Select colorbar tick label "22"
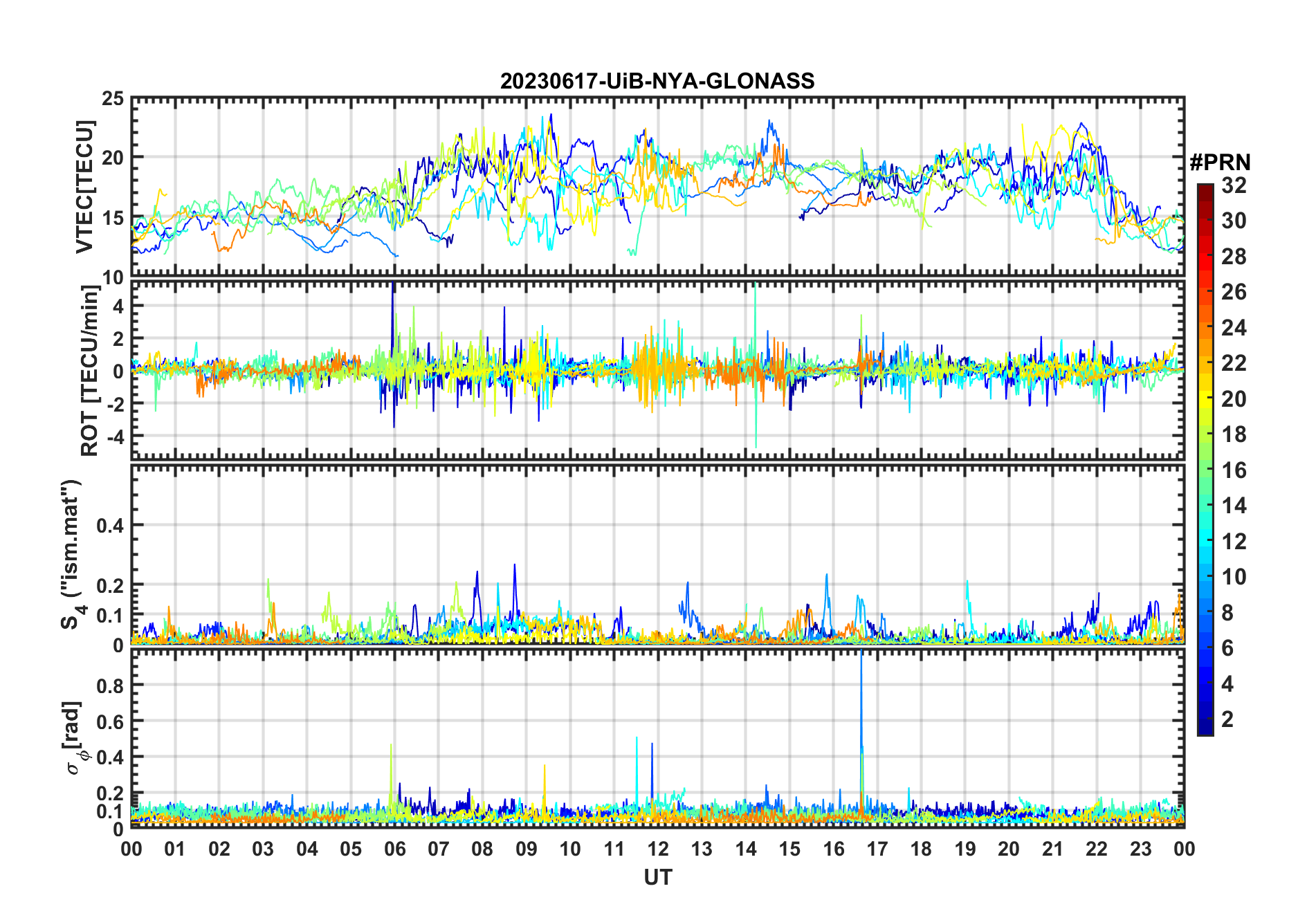This screenshot has width=1316, height=920. 1234,363
